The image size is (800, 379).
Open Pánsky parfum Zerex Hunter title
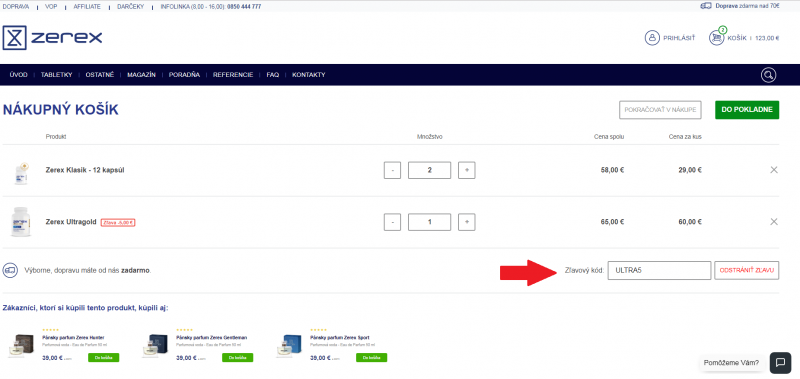point(73,338)
